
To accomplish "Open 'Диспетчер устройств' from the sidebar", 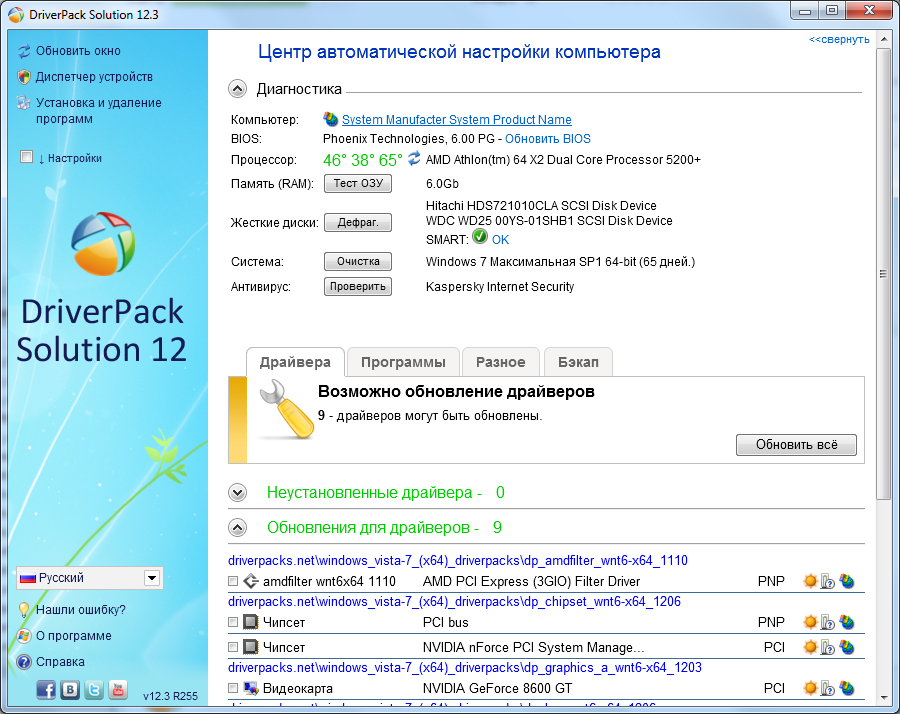I will [x=94, y=77].
